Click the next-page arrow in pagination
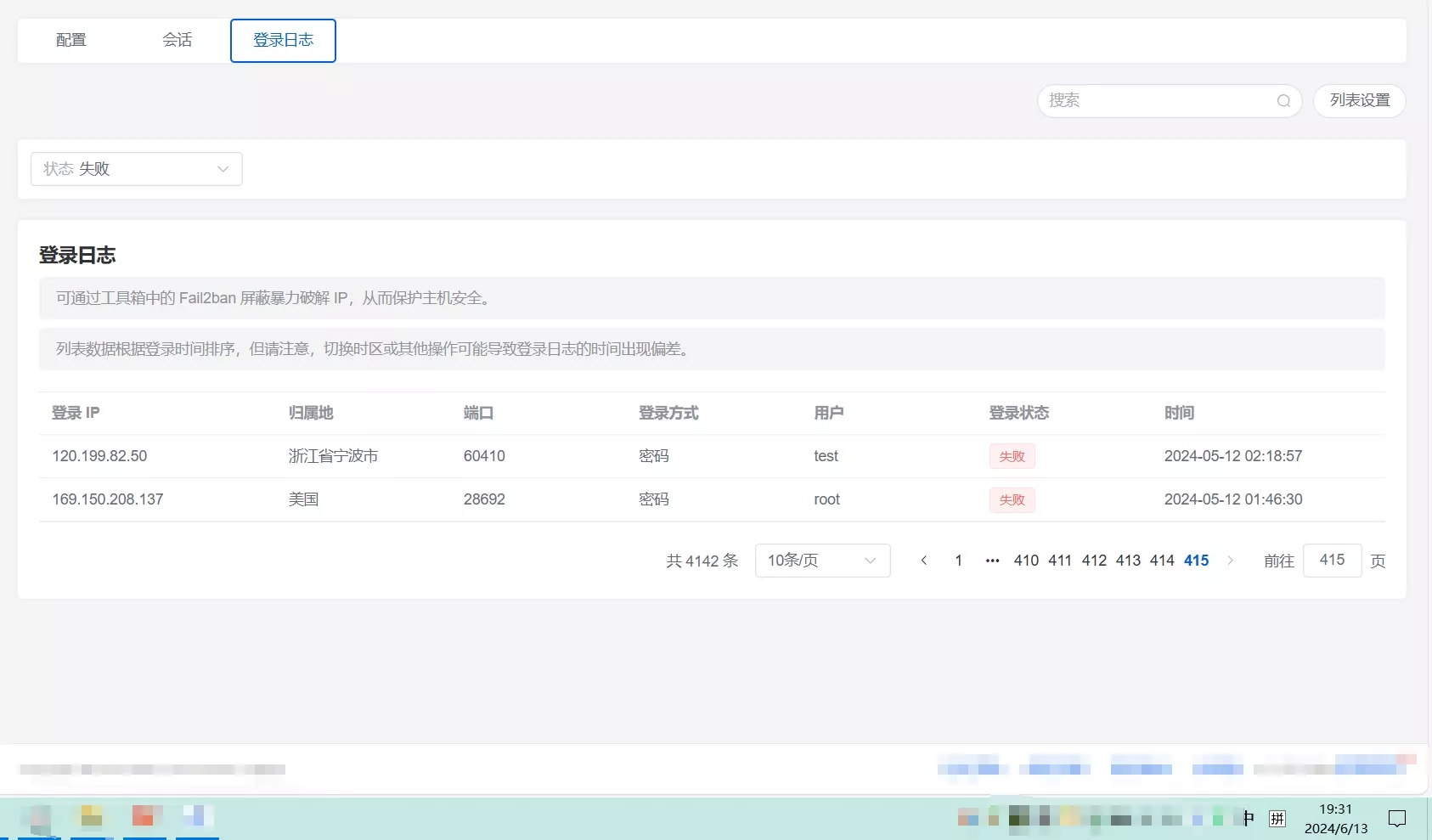The height and width of the screenshot is (840, 1432). point(1230,561)
